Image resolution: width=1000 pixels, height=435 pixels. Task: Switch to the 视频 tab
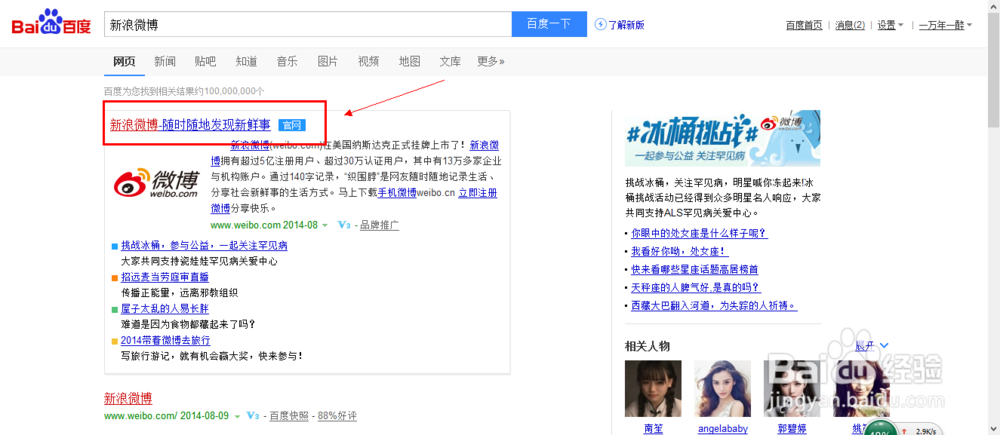tap(369, 62)
